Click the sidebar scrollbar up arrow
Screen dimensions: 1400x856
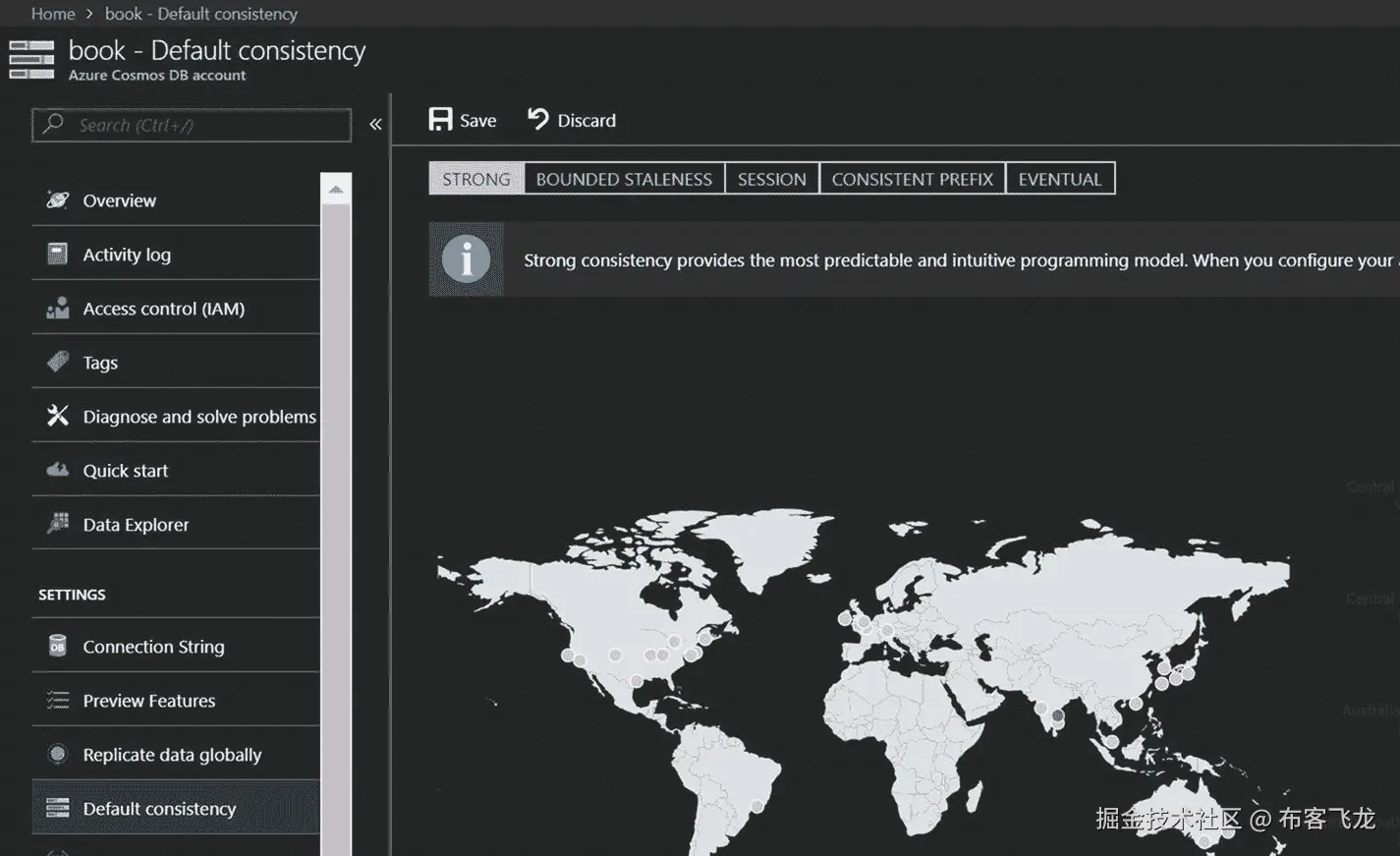point(336,189)
